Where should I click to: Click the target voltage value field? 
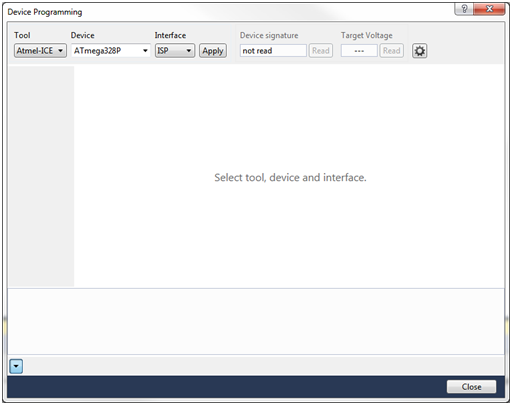pyautogui.click(x=359, y=51)
